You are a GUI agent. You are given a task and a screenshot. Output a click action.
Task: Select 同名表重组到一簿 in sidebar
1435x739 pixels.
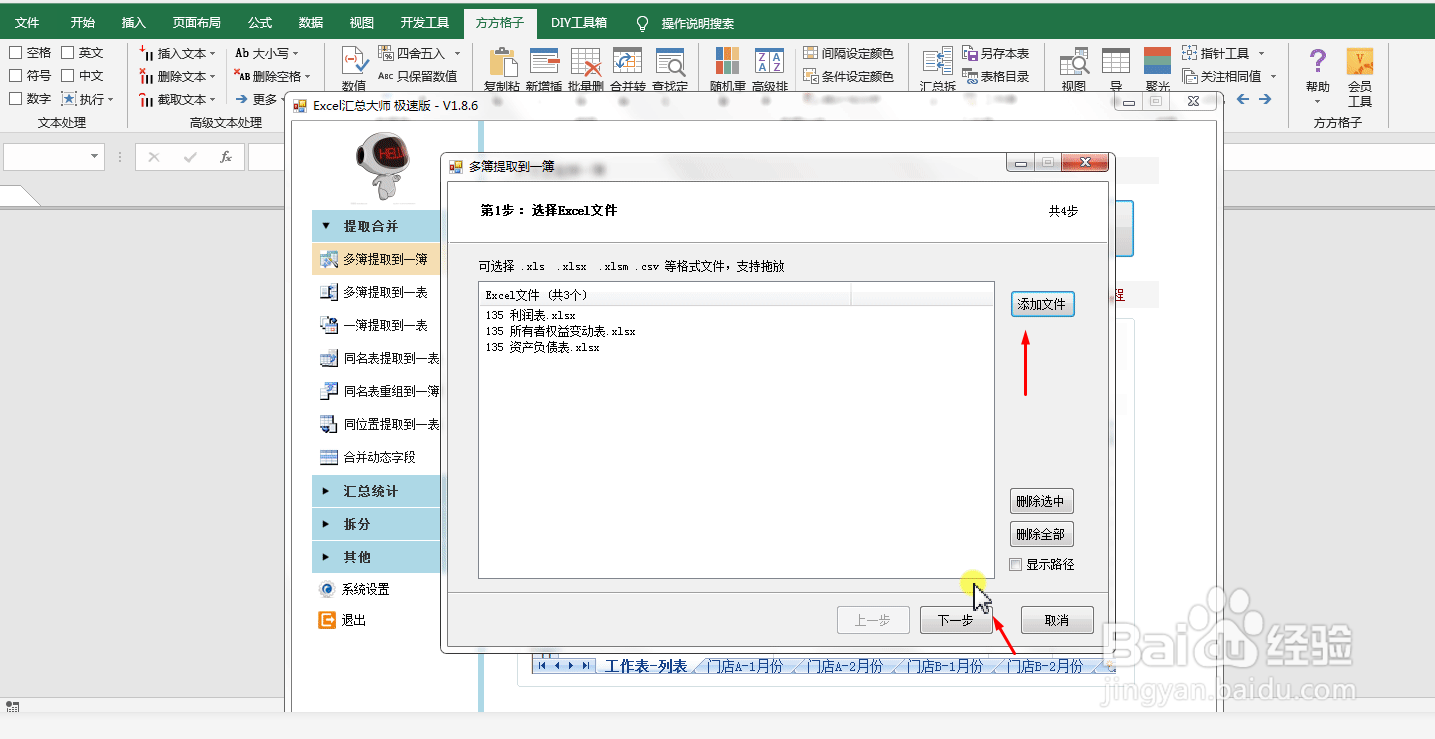click(x=378, y=391)
